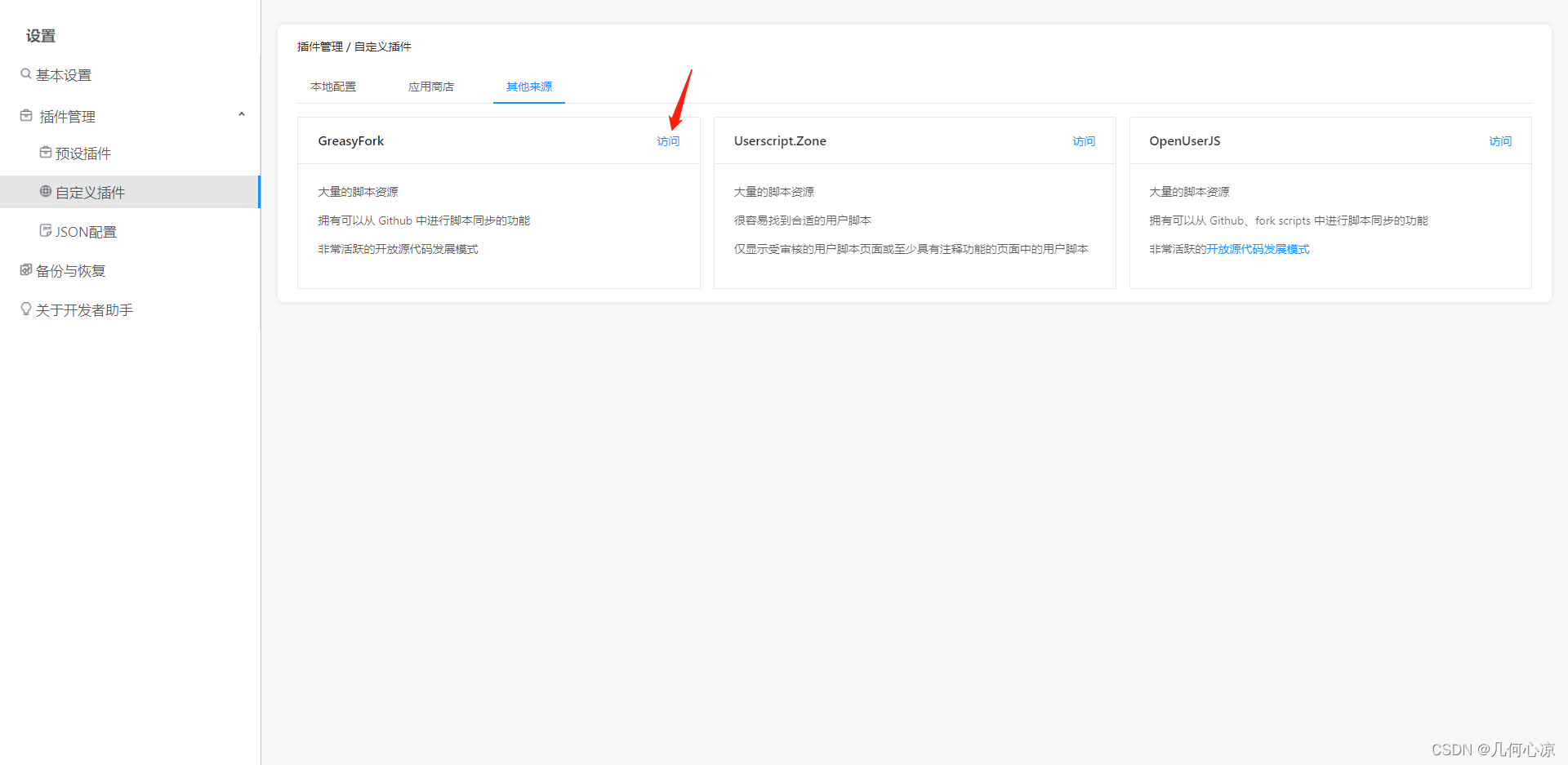Click the box icon beside 插件管理
Image resolution: width=1568 pixels, height=765 pixels.
pyautogui.click(x=26, y=115)
